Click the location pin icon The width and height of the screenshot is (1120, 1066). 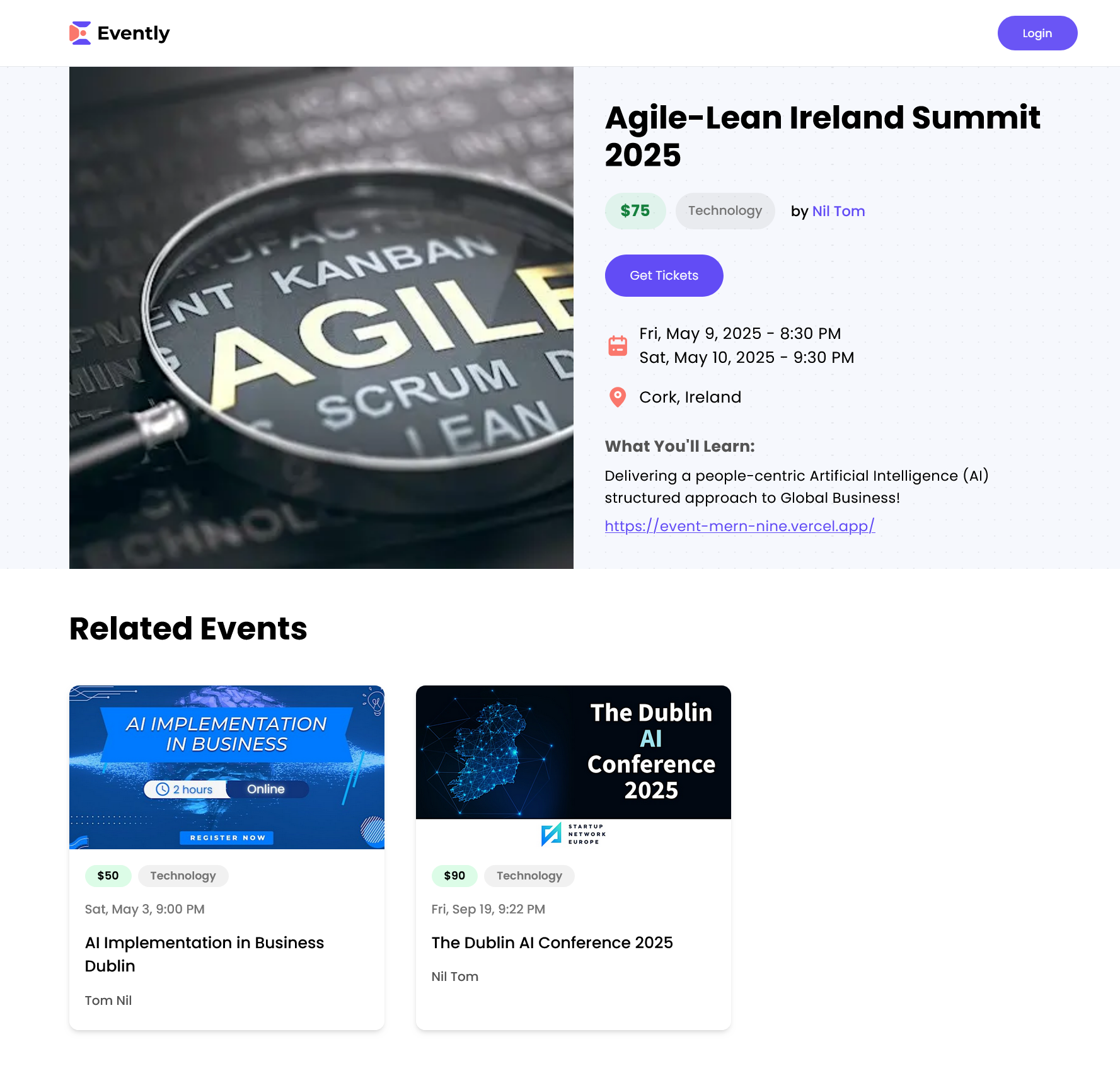click(x=617, y=397)
